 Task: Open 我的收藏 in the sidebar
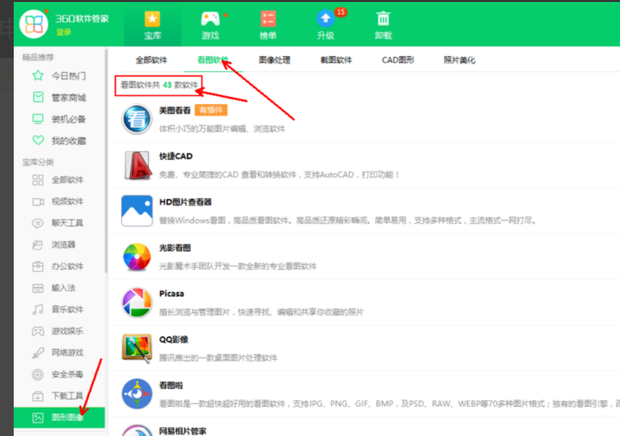click(x=69, y=141)
